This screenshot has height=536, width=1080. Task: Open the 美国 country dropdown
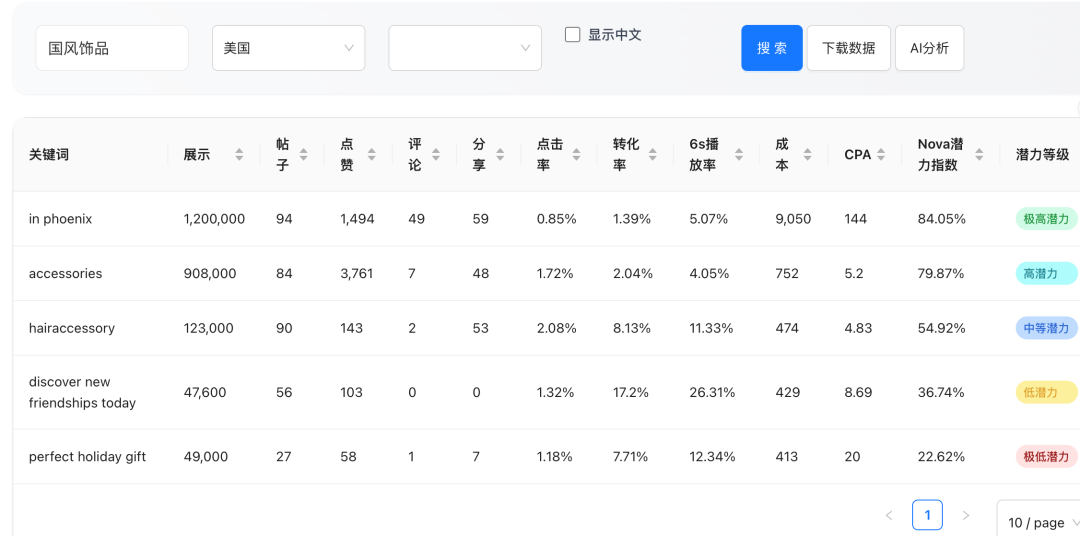288,48
